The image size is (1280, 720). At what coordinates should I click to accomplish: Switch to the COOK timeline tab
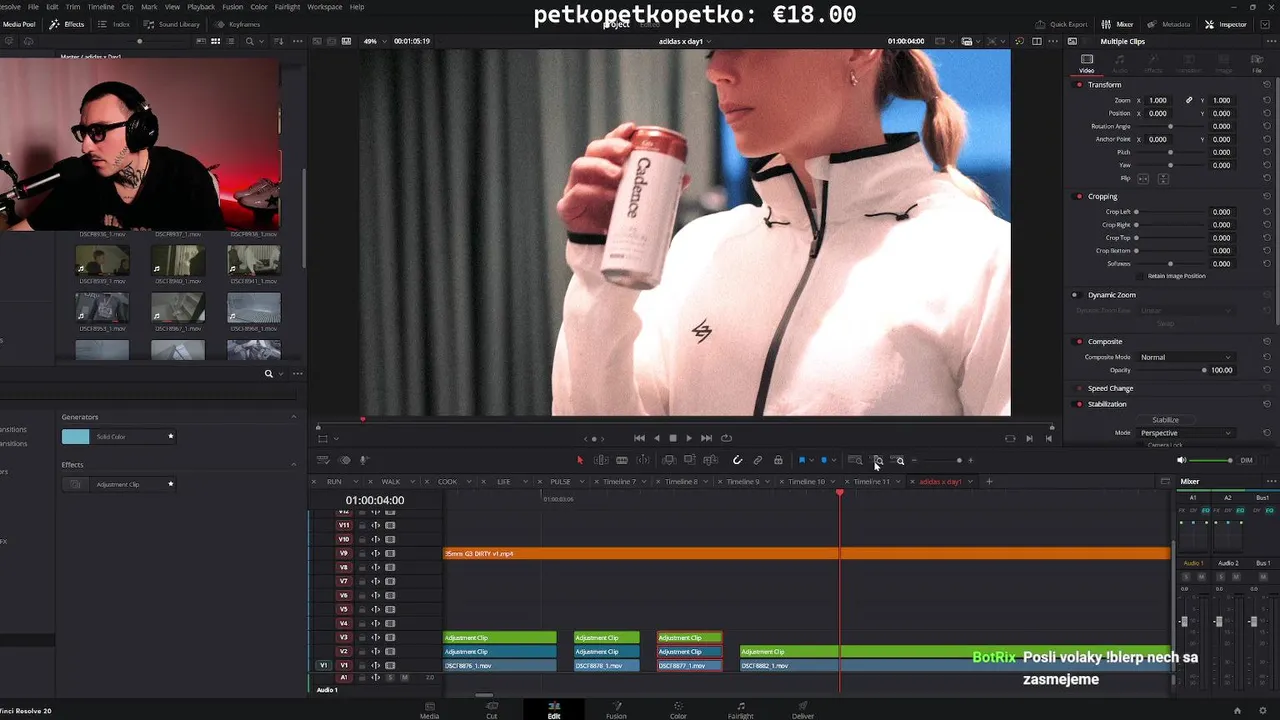pos(447,482)
